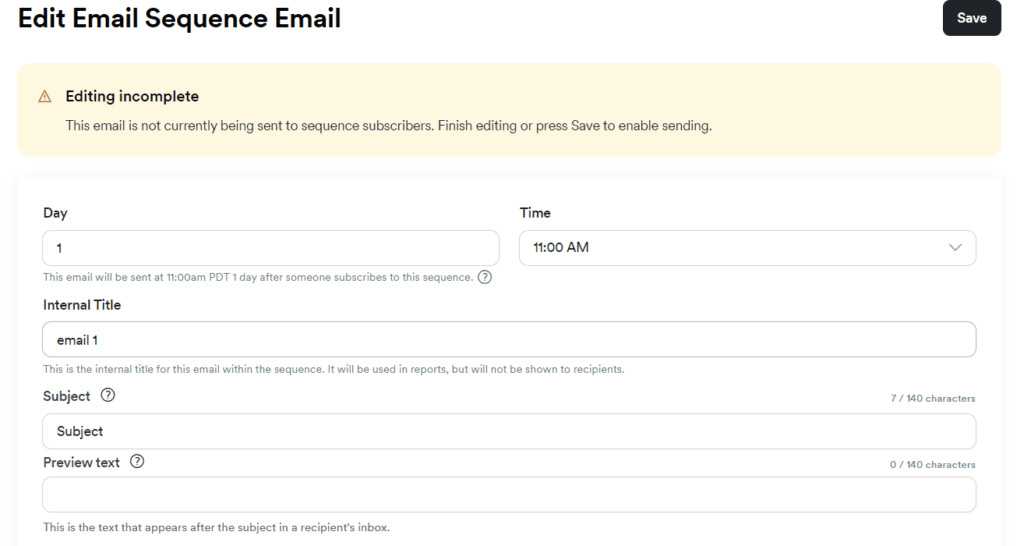Click the 7 / 140 characters counter
Screen dimensions: 1024x546
(933, 399)
